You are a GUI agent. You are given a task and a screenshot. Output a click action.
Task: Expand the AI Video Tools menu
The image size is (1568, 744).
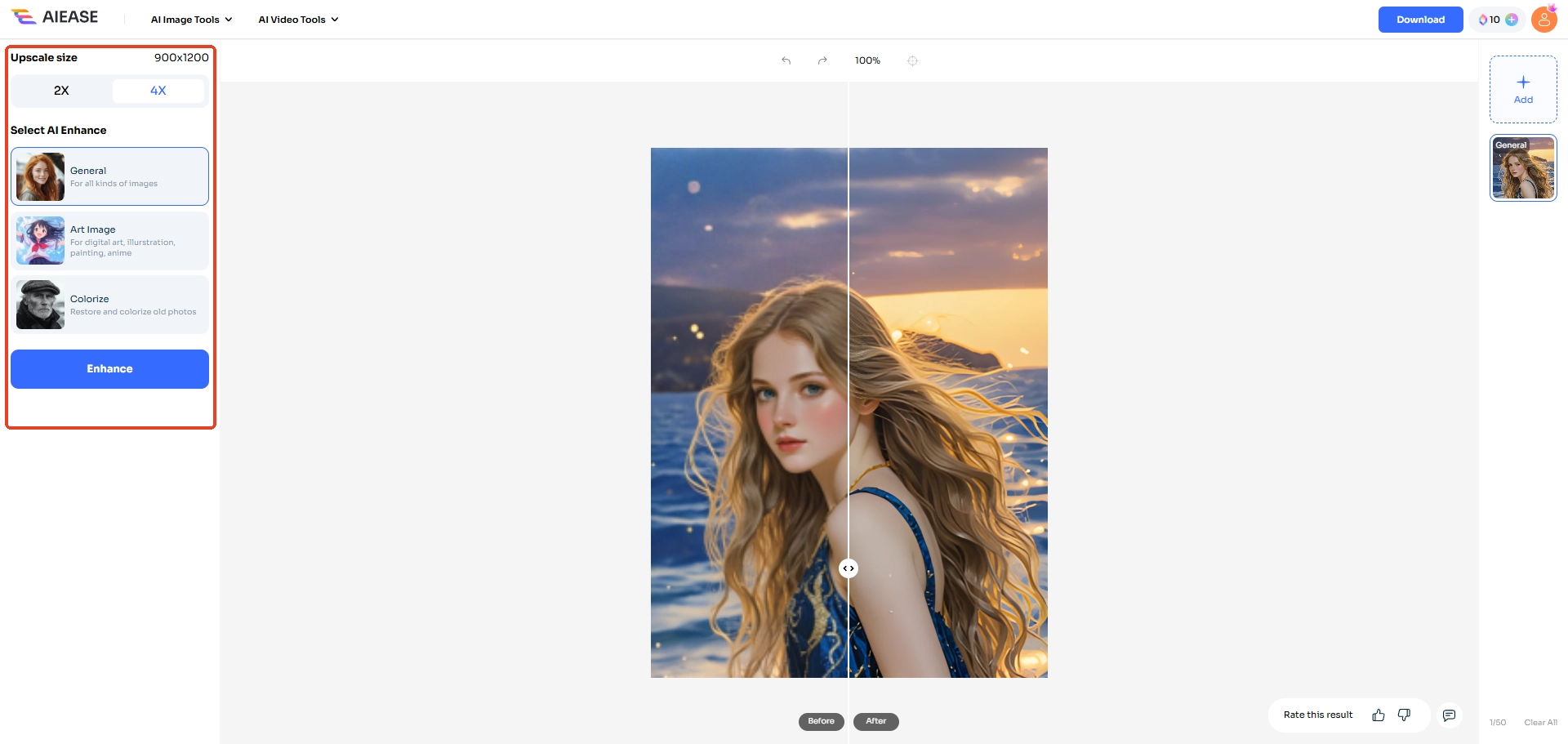pyautogui.click(x=298, y=20)
